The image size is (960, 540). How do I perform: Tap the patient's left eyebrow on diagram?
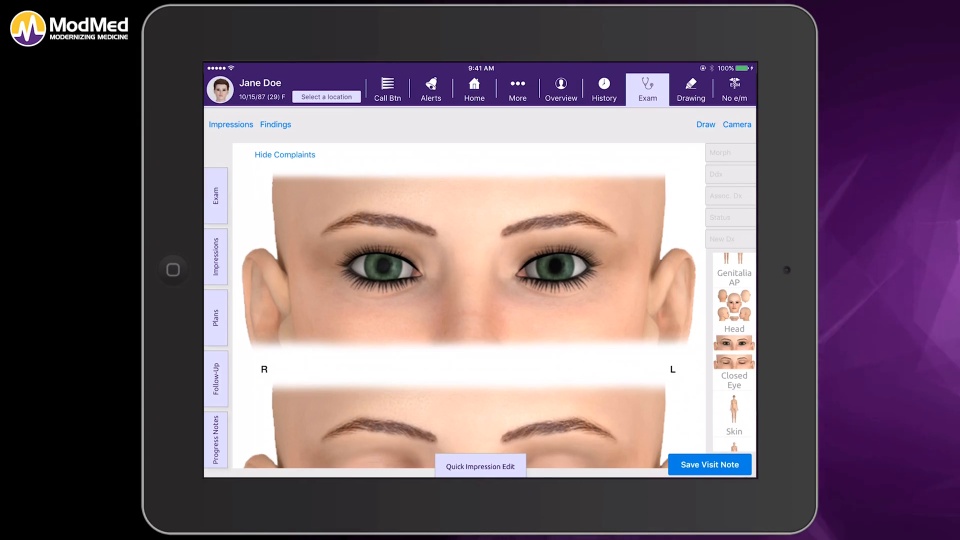click(557, 223)
